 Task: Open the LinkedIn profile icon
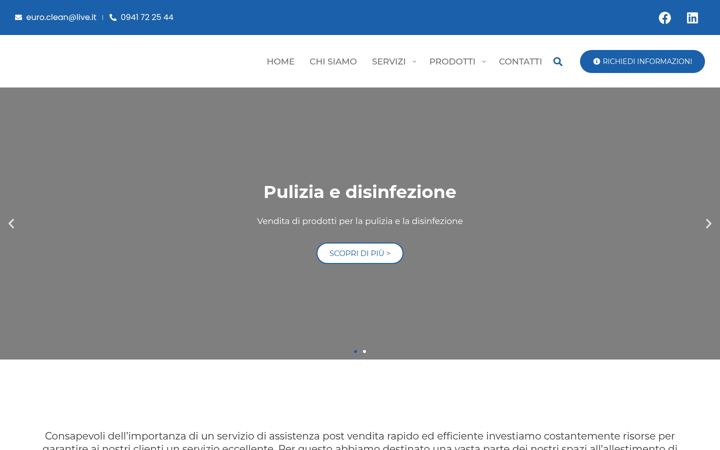pyautogui.click(x=692, y=17)
